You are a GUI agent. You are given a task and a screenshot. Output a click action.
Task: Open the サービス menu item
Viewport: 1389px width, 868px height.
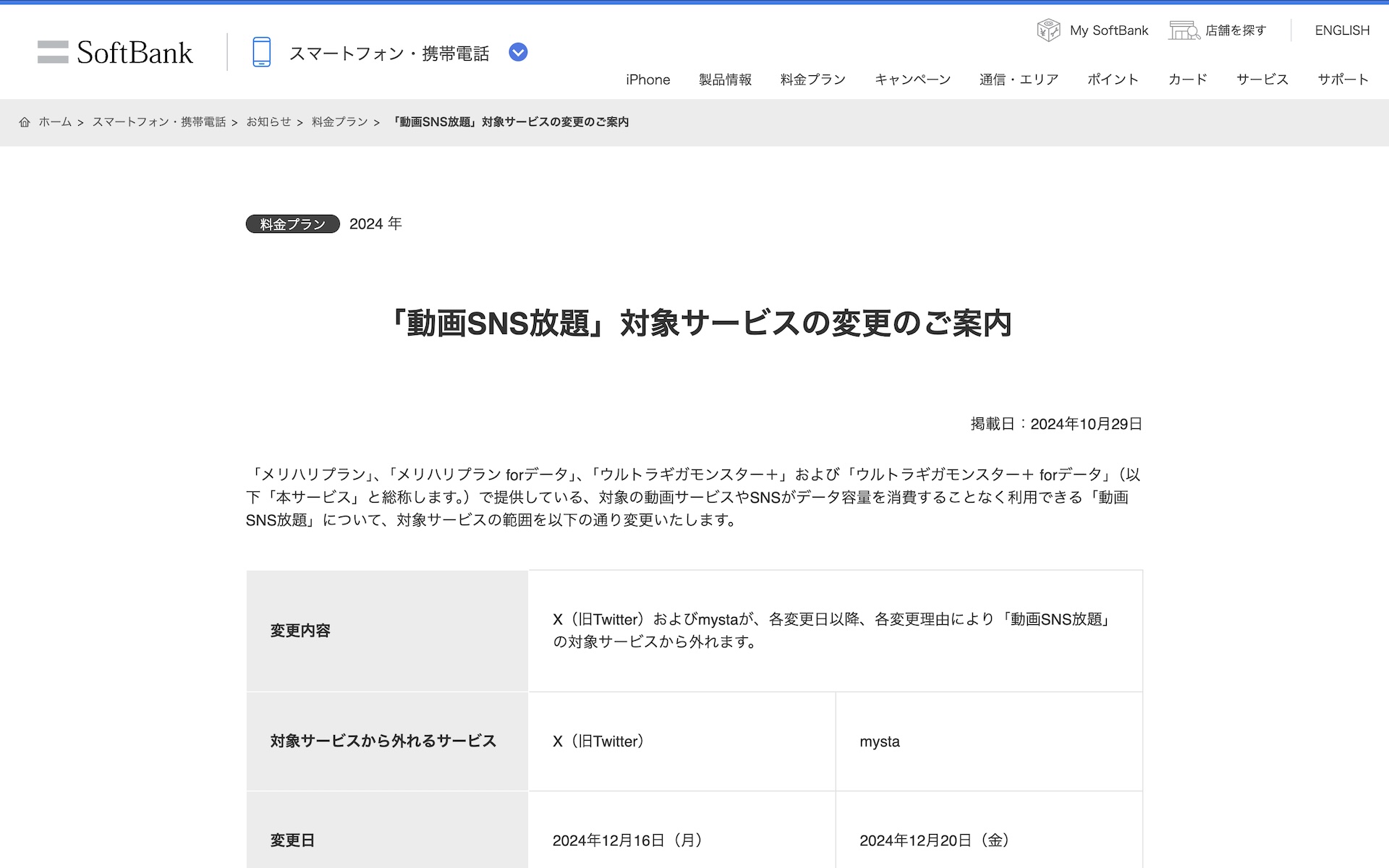tap(1262, 80)
